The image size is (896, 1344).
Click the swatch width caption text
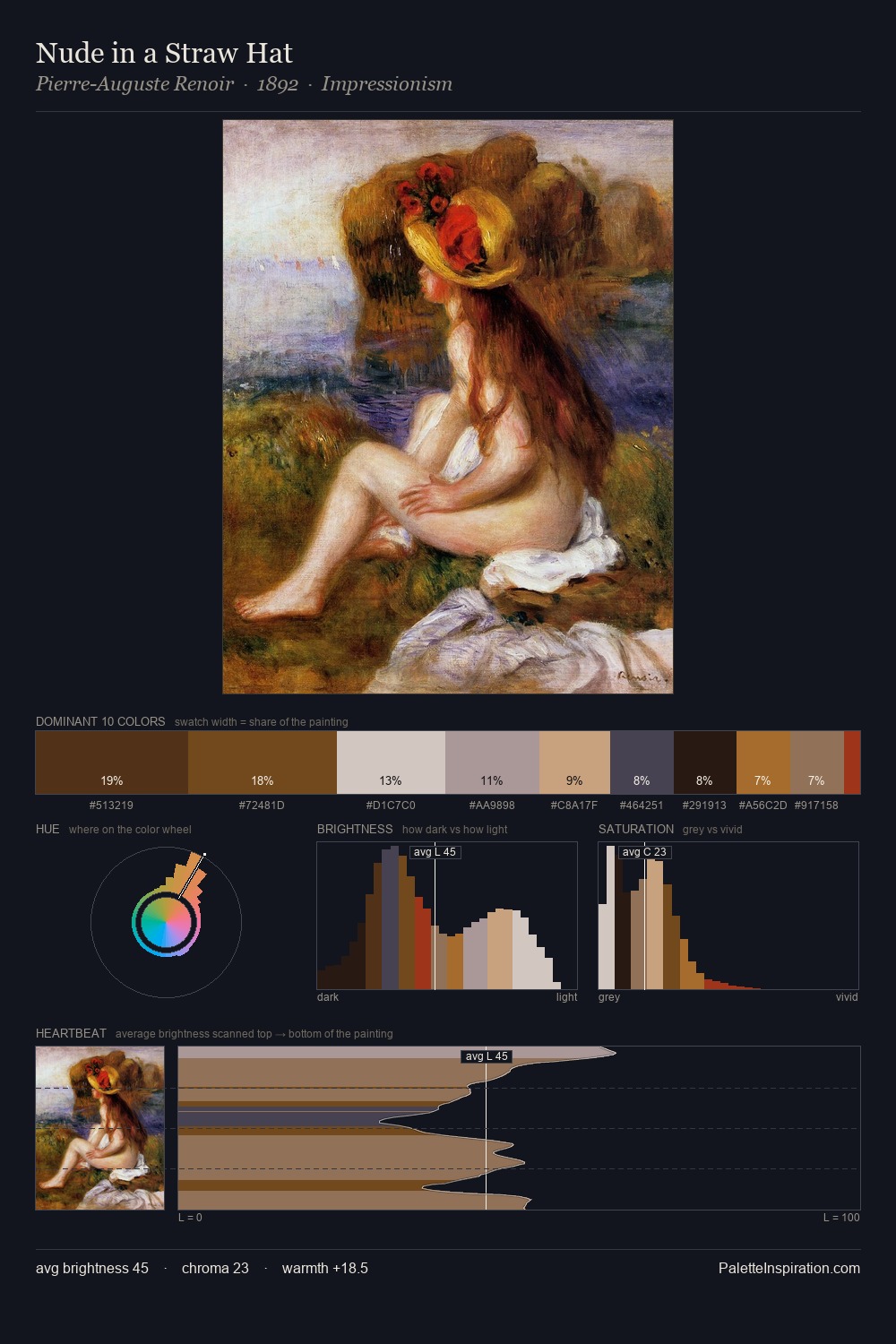[x=262, y=721]
